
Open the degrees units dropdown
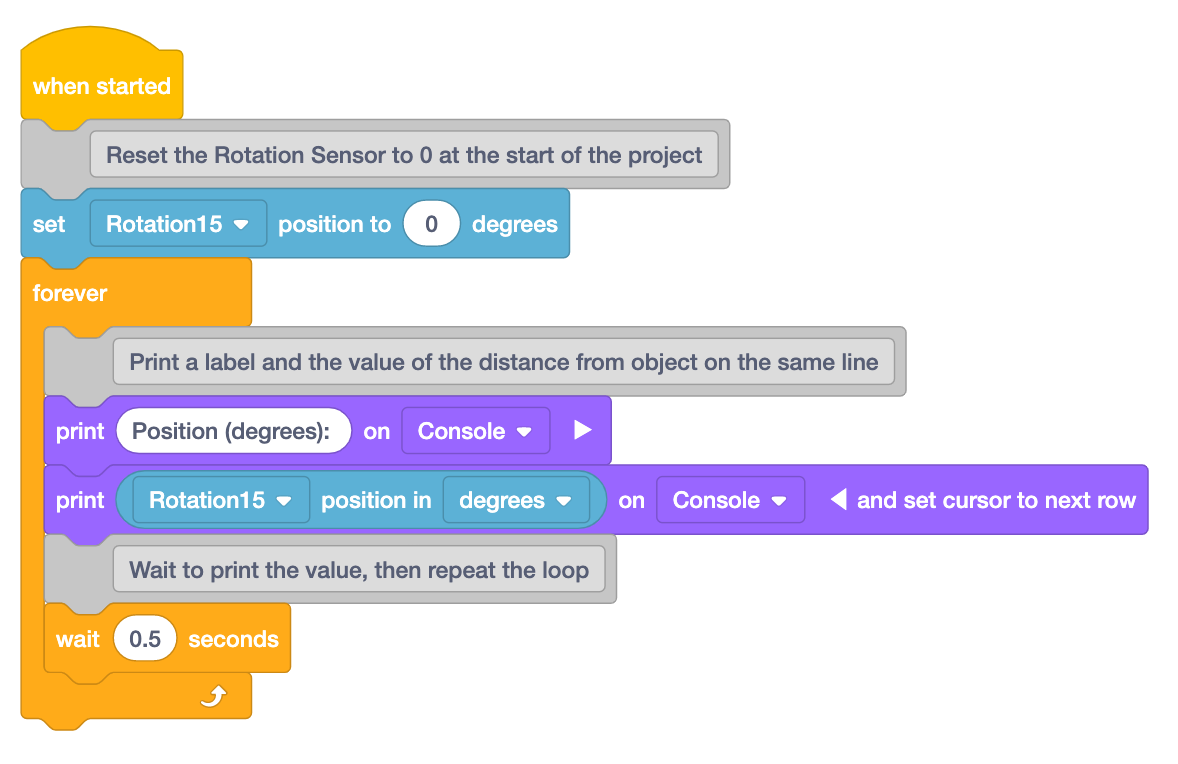(x=516, y=499)
